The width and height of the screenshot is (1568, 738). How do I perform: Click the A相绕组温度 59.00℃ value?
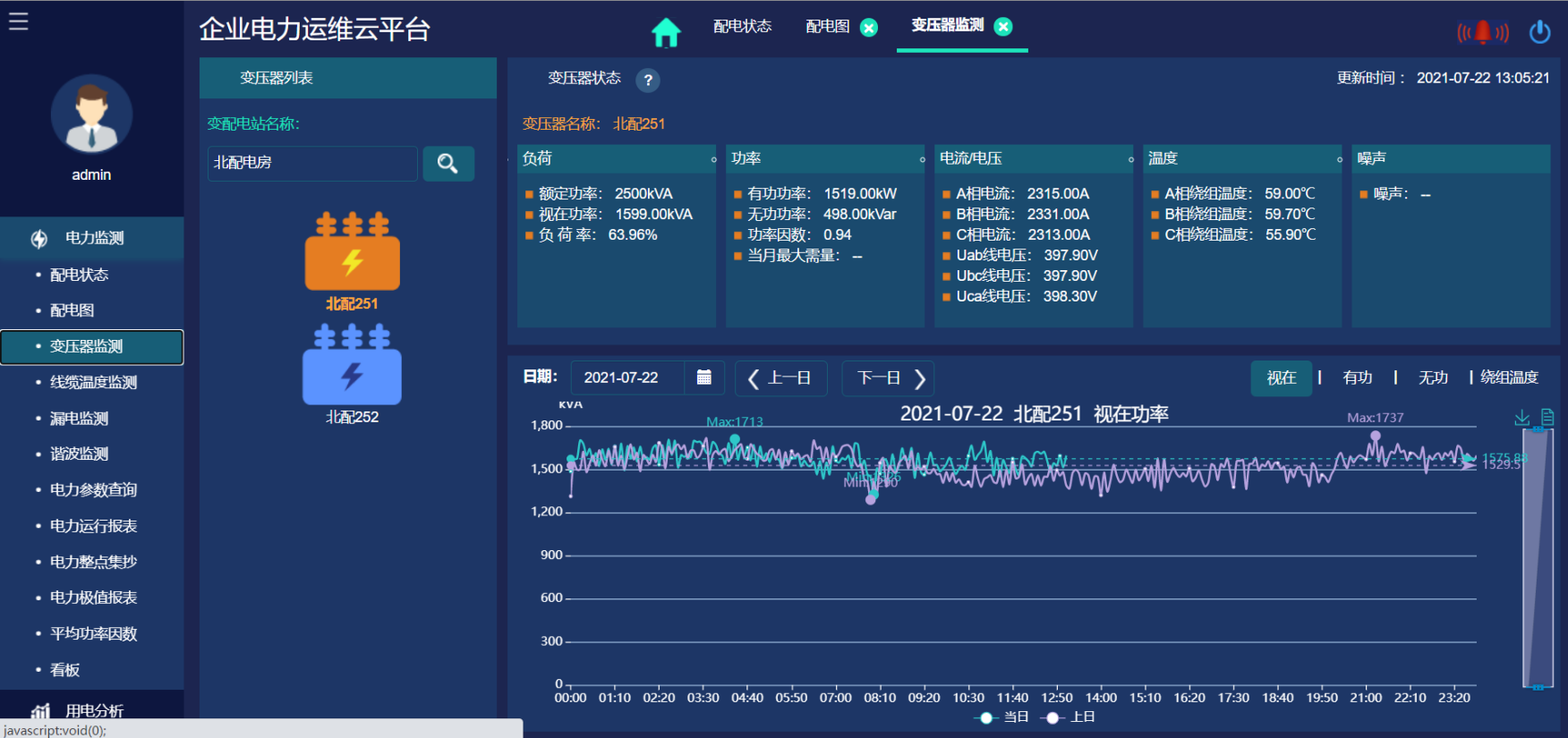(1290, 194)
